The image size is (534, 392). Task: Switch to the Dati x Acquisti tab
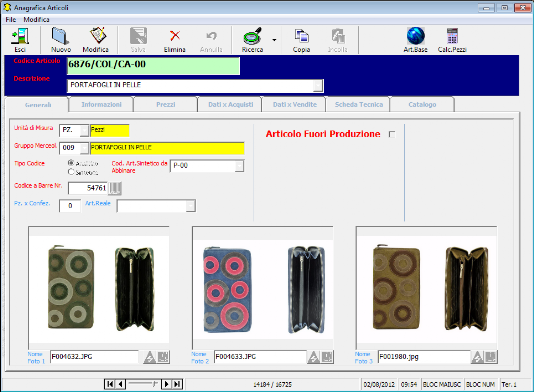tap(231, 105)
